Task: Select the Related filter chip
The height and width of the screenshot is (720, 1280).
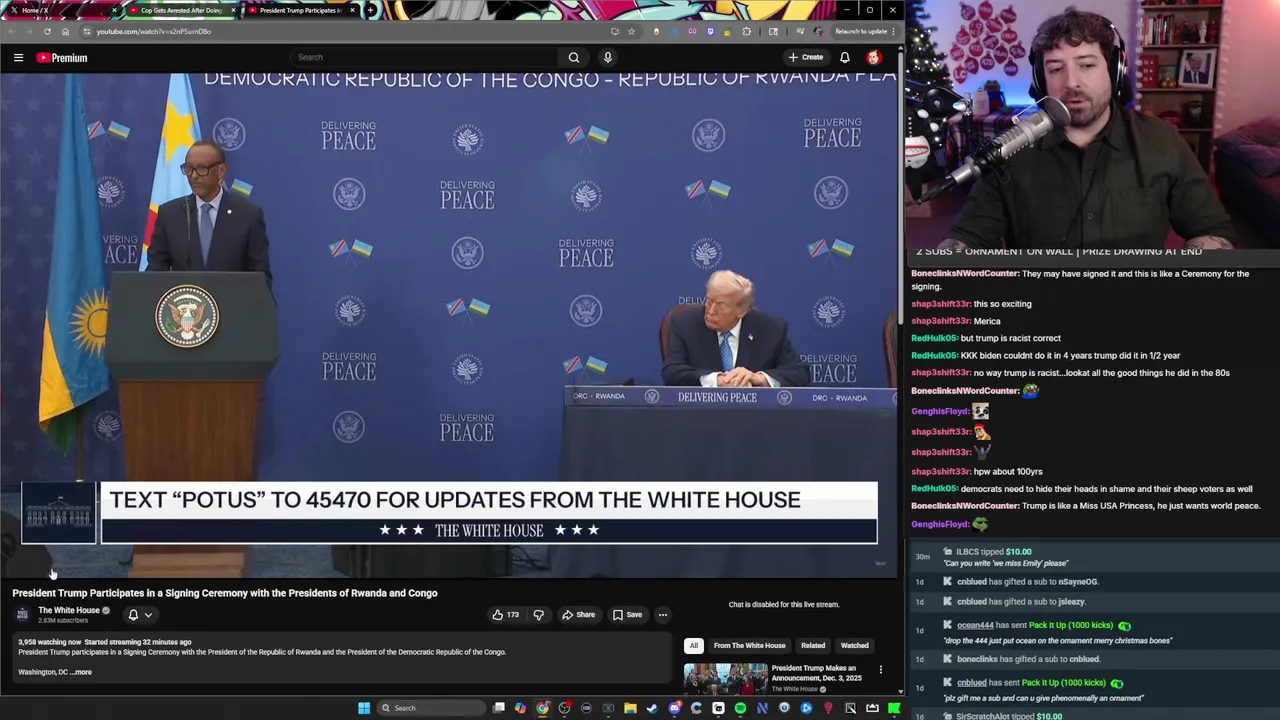Action: click(813, 645)
